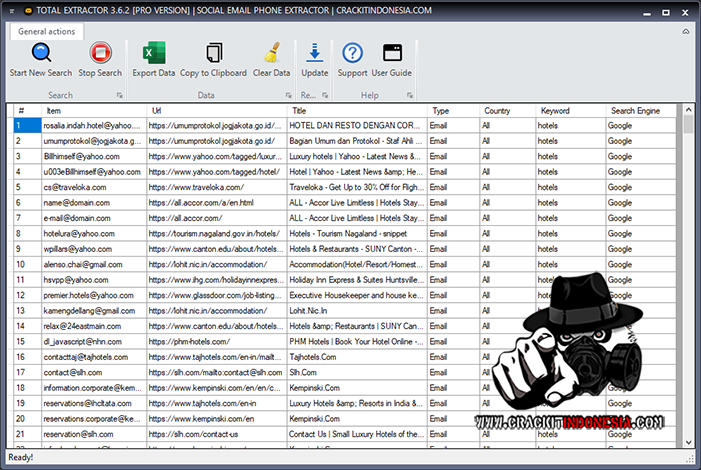Open Support via the question mark icon
Image resolution: width=701 pixels, height=470 pixels.
(352, 54)
